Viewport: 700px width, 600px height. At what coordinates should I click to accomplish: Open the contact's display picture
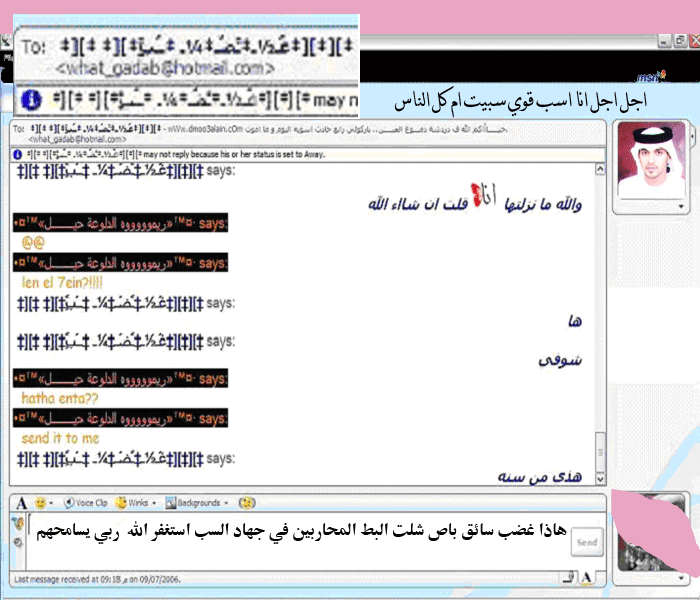coord(651,160)
